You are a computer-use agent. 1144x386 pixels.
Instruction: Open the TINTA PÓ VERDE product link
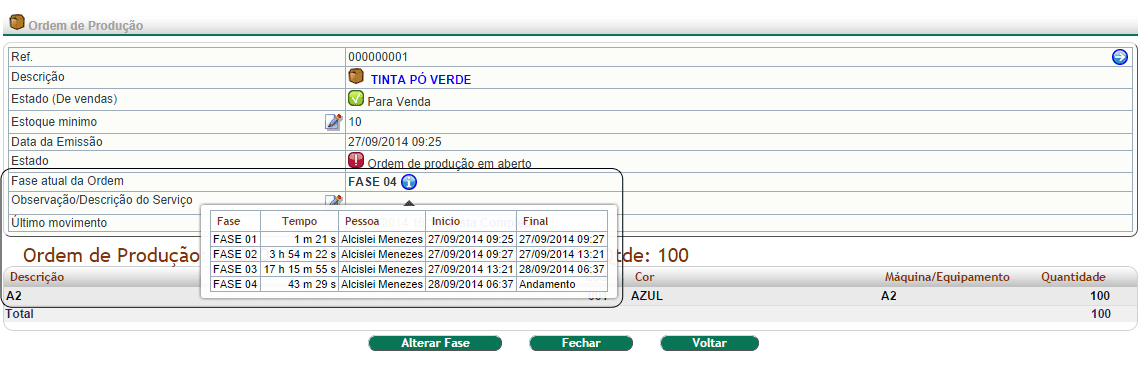(421, 80)
